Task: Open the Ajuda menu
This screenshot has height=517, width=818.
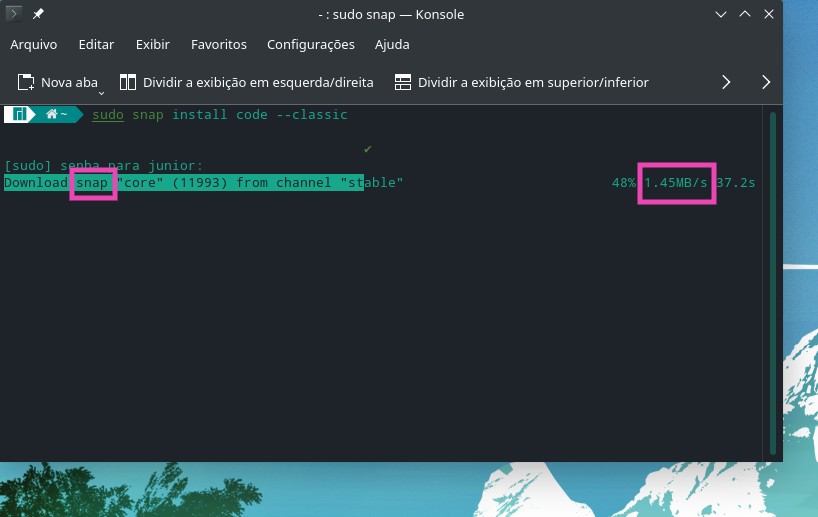Action: tap(392, 44)
